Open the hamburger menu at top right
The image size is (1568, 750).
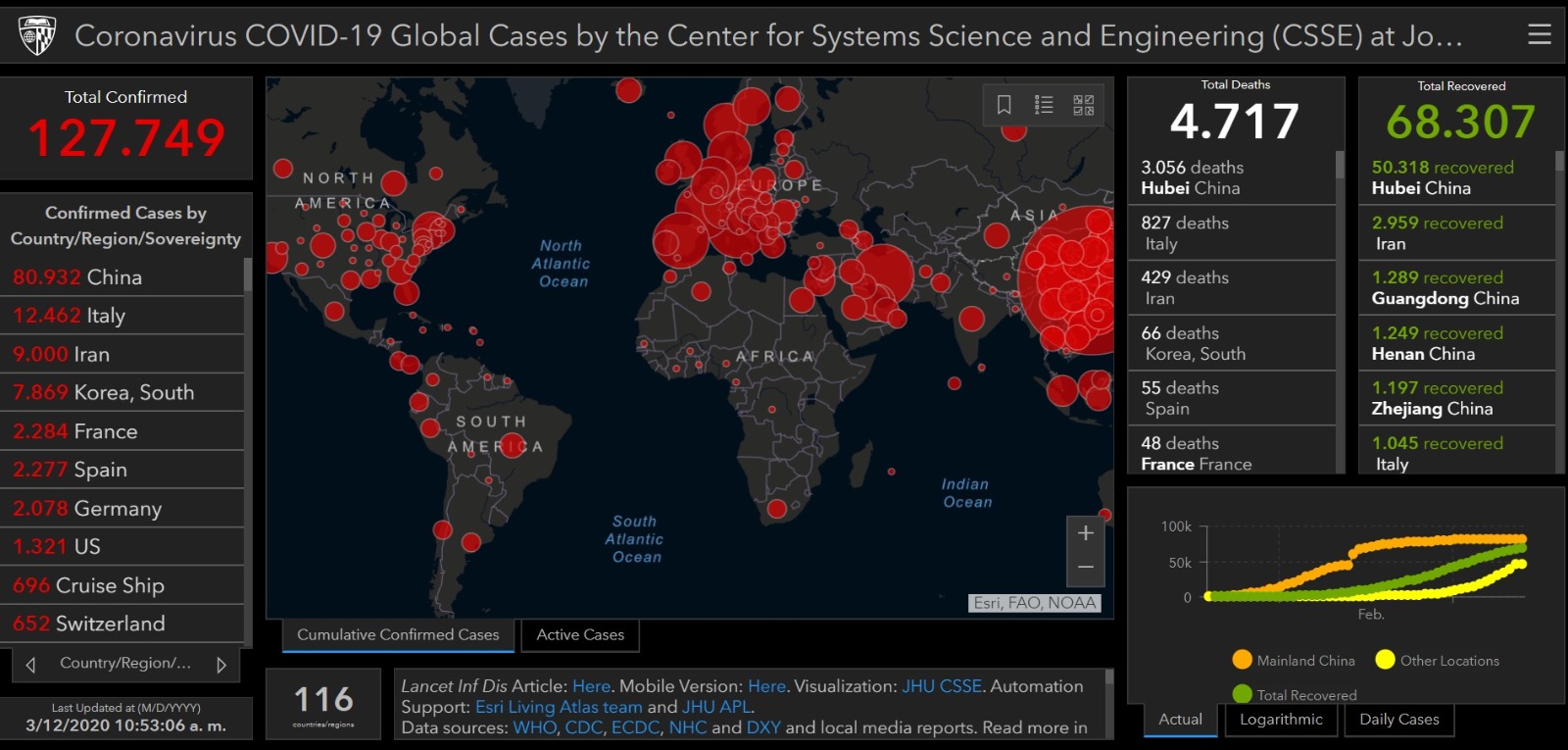coord(1540,34)
